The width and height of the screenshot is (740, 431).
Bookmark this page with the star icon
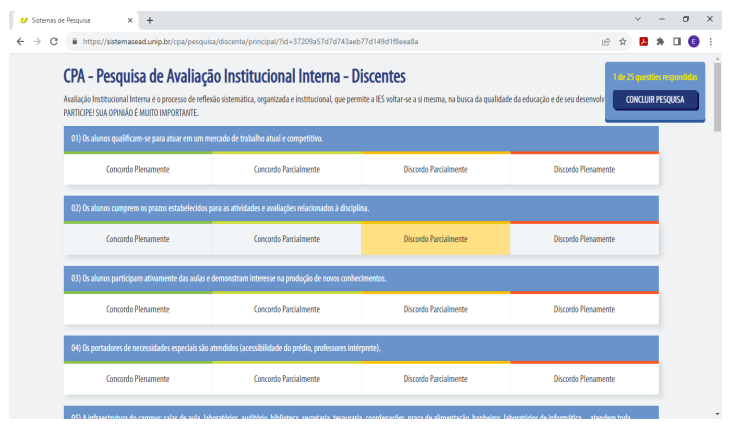(623, 41)
